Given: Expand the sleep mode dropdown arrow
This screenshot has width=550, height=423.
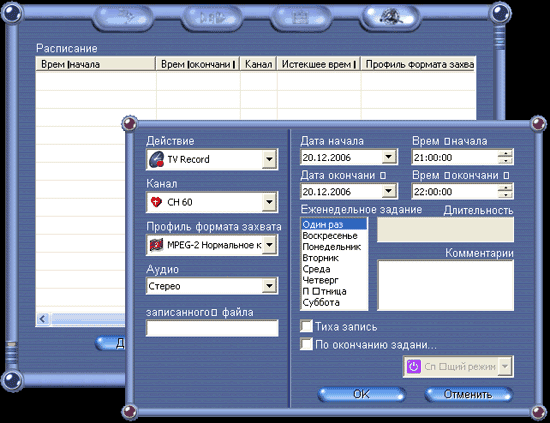Looking at the screenshot, I should [x=505, y=367].
